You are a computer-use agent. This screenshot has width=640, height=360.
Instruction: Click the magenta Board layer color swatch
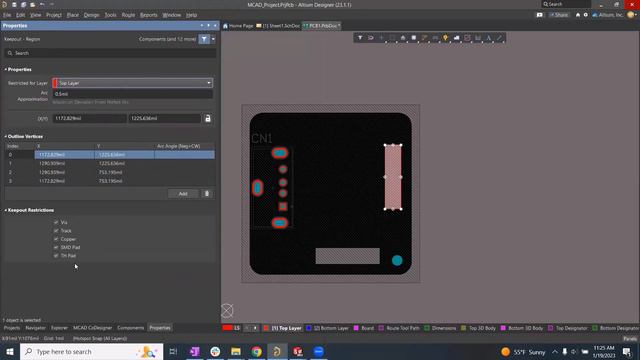tap(356, 328)
